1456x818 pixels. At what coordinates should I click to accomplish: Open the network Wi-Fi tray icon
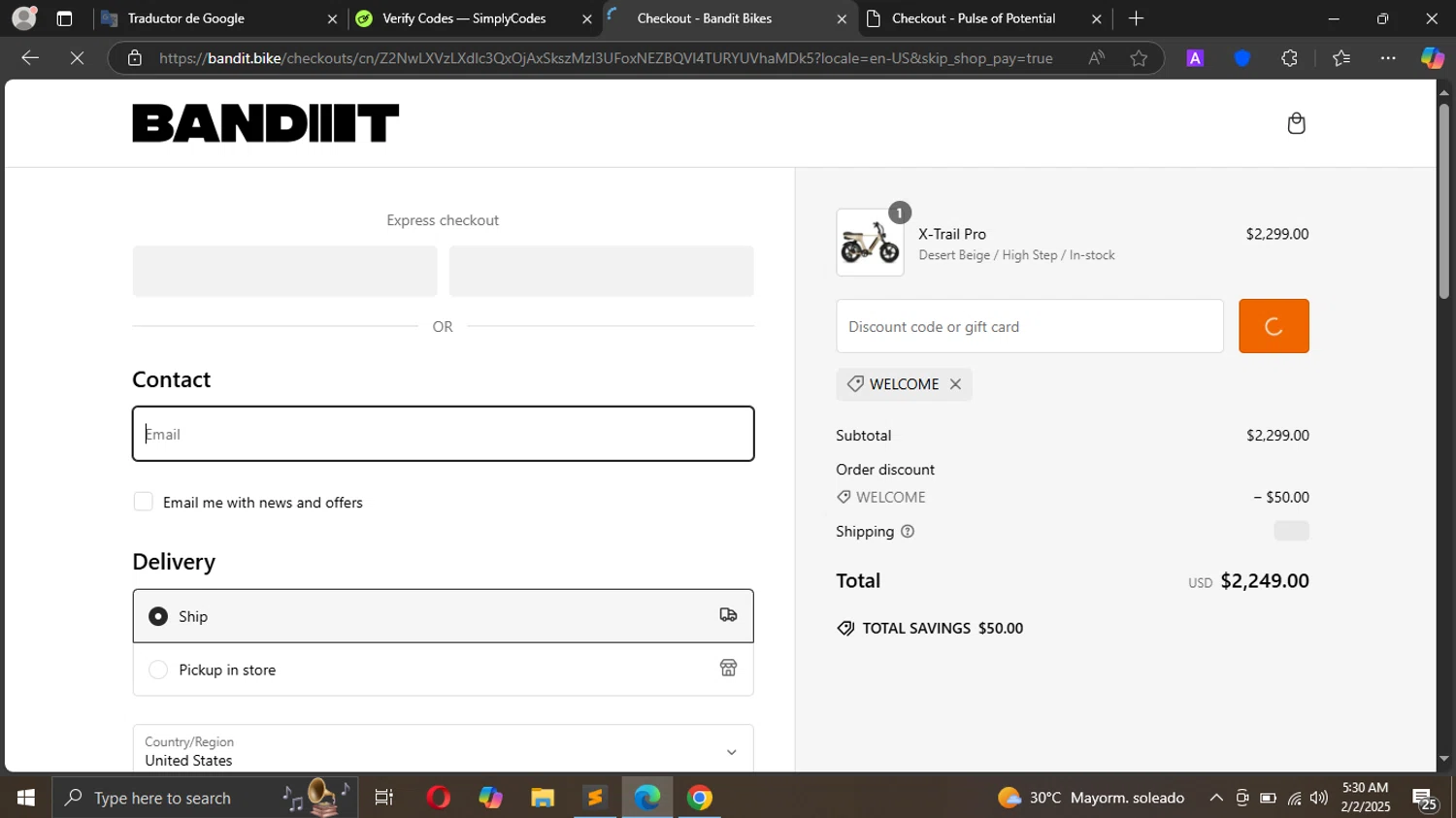(x=1294, y=798)
